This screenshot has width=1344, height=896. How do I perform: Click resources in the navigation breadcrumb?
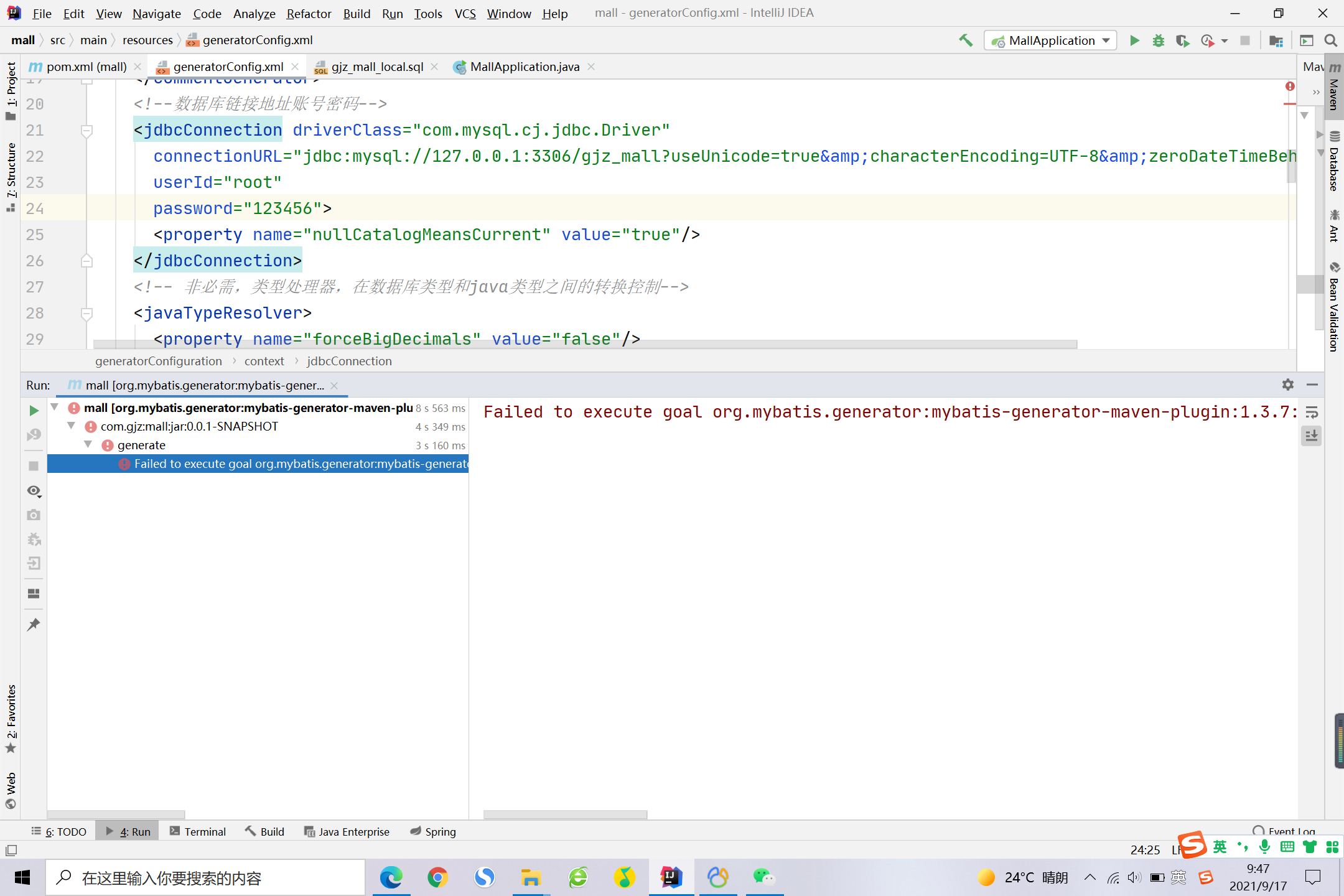147,40
